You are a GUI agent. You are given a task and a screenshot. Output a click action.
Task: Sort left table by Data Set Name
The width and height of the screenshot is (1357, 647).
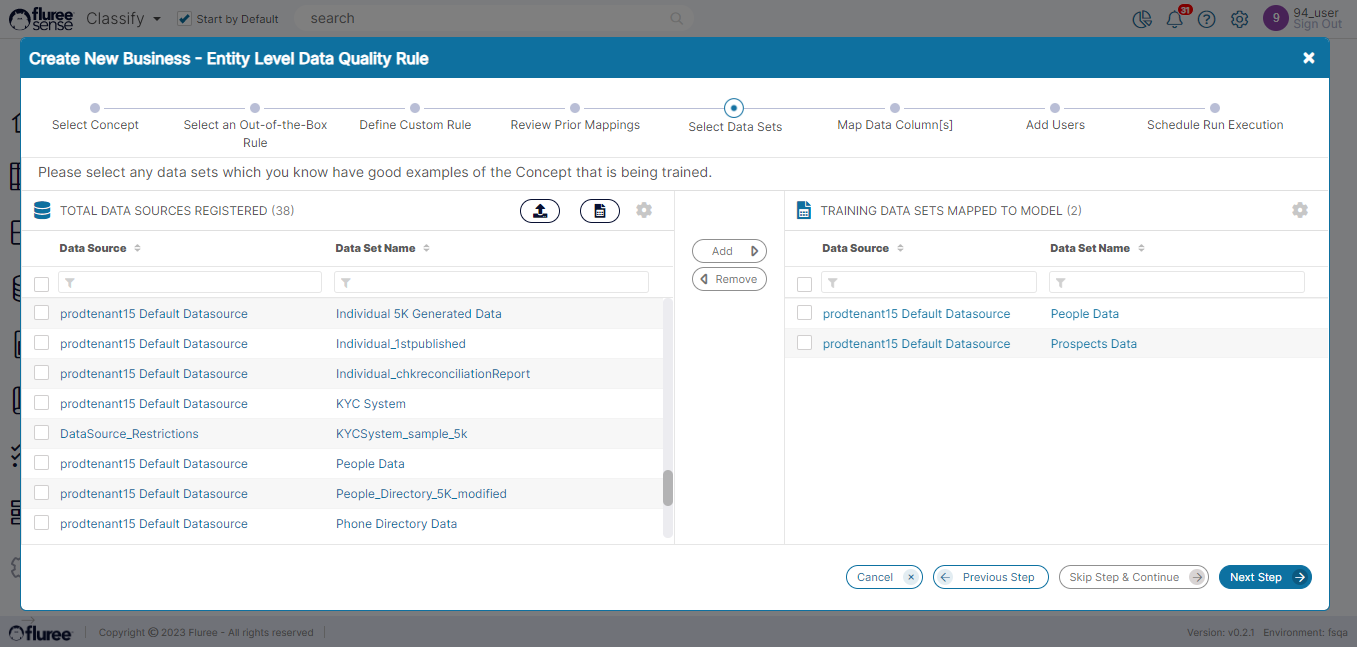[x=426, y=248]
